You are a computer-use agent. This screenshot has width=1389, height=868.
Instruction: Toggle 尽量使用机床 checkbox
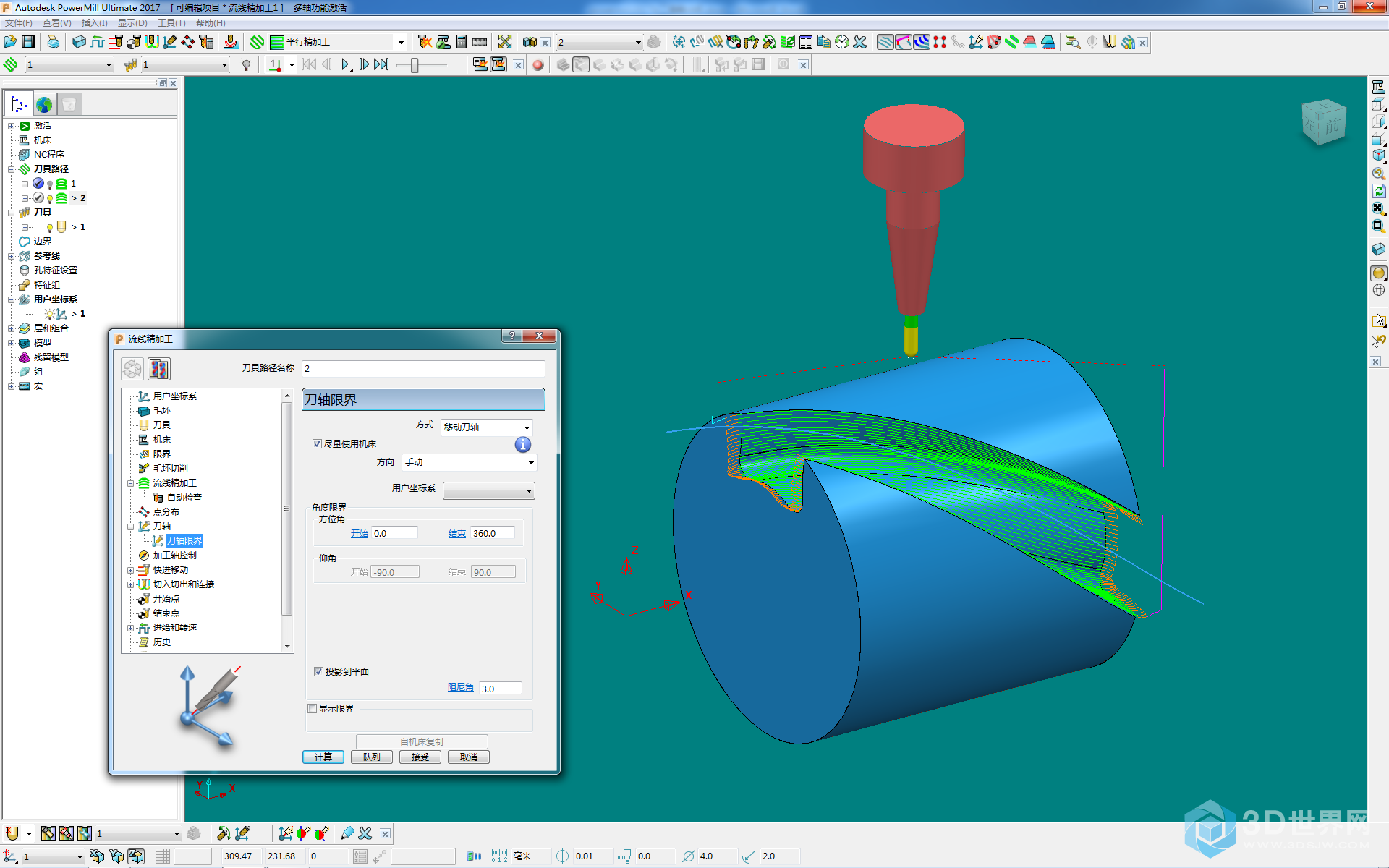(x=317, y=444)
